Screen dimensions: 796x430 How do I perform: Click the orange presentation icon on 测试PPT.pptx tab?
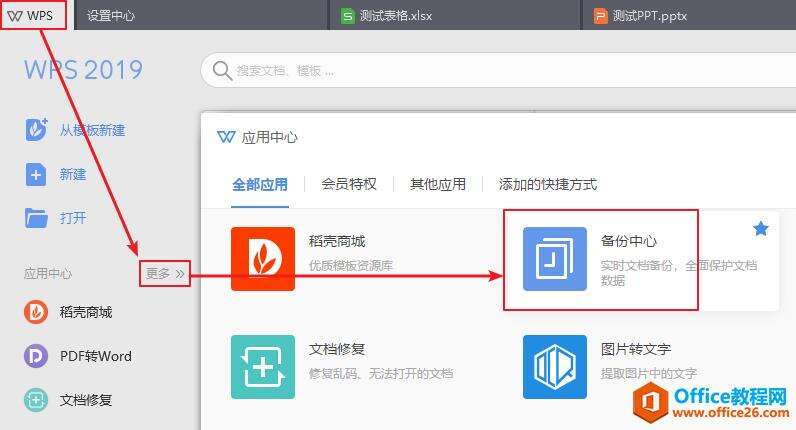click(601, 16)
